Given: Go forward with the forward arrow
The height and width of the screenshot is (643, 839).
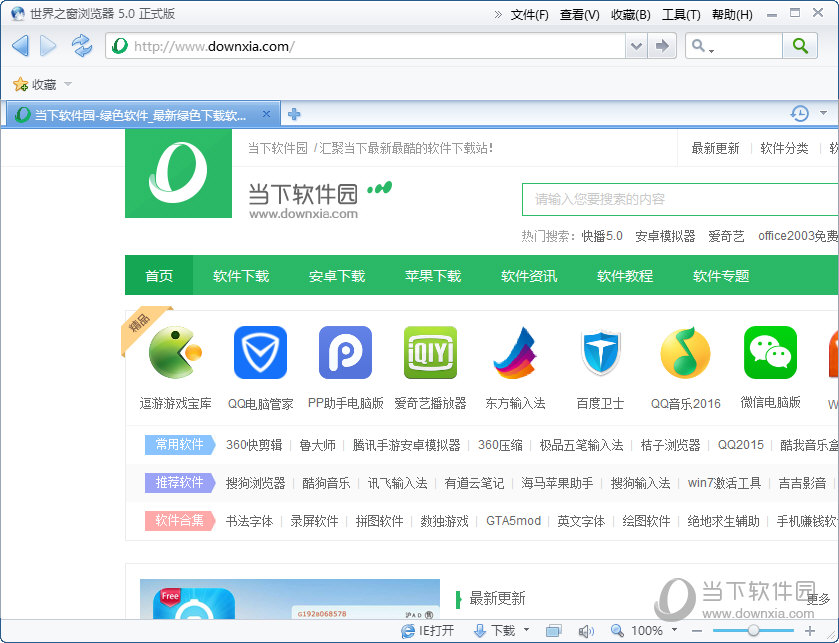Looking at the screenshot, I should [48, 45].
